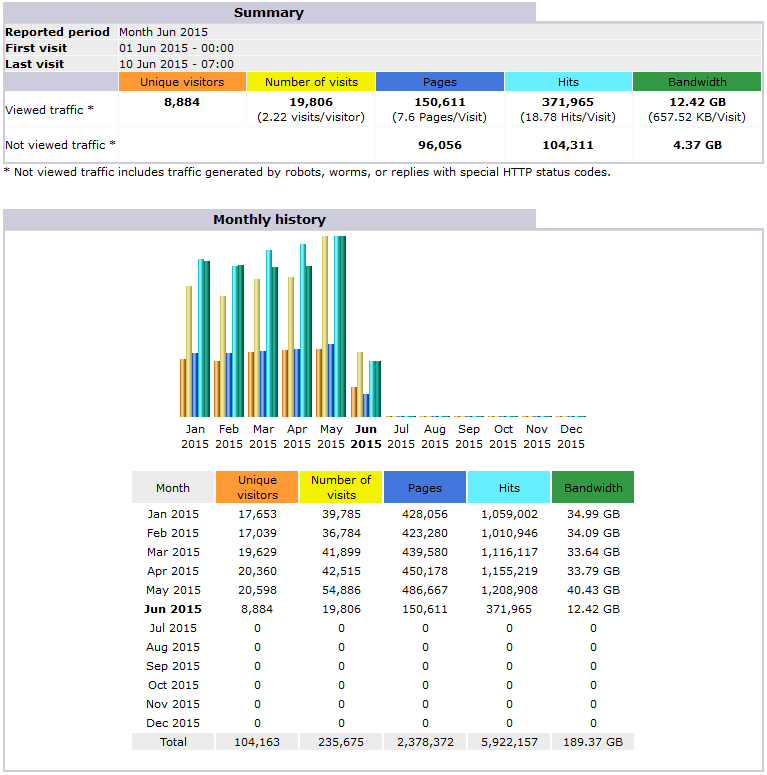
Task: Click the Viewed traffic row label
Action: click(x=50, y=109)
